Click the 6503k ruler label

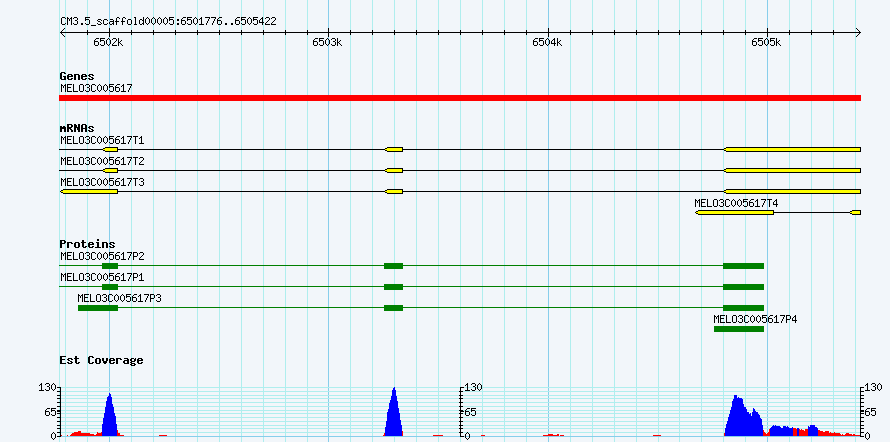tap(328, 42)
